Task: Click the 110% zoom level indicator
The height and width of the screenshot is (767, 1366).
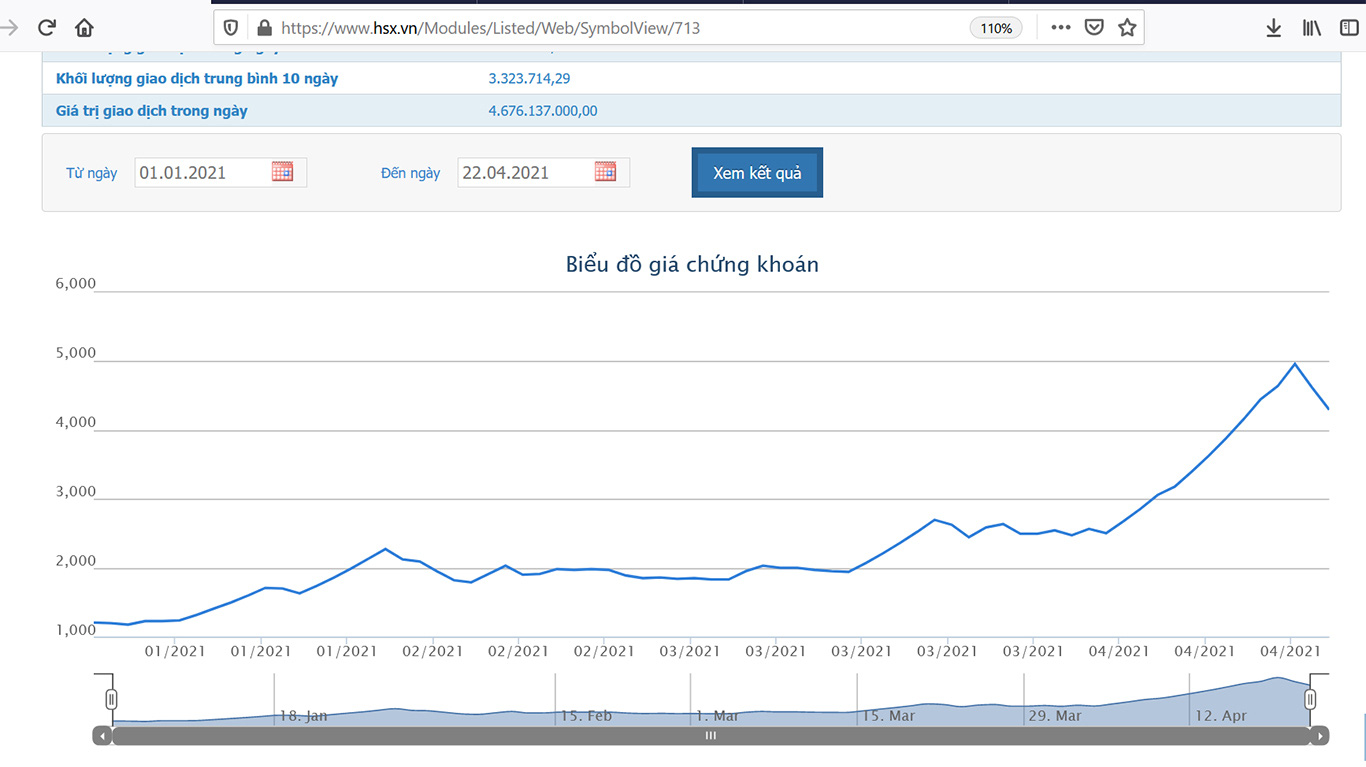Action: (995, 28)
